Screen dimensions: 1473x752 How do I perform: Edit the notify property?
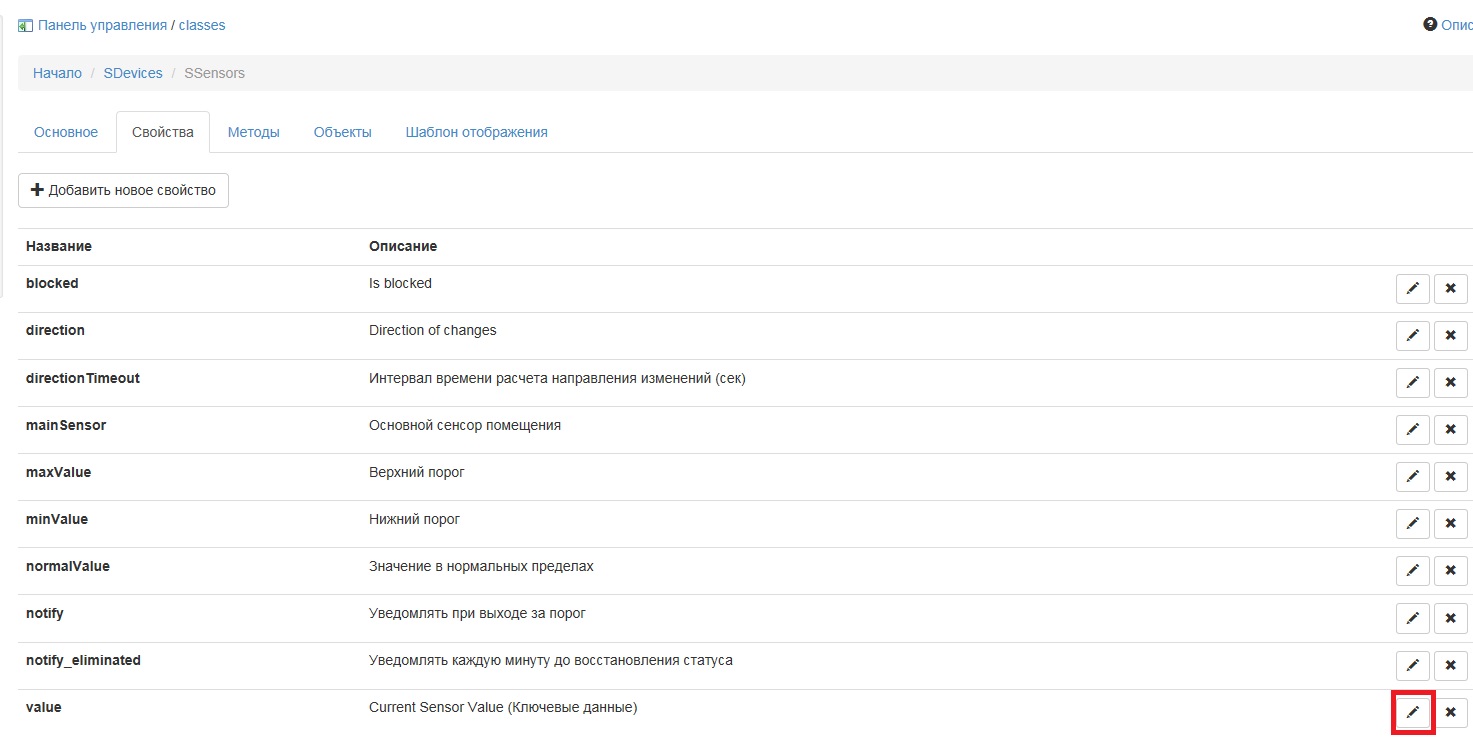(1412, 618)
